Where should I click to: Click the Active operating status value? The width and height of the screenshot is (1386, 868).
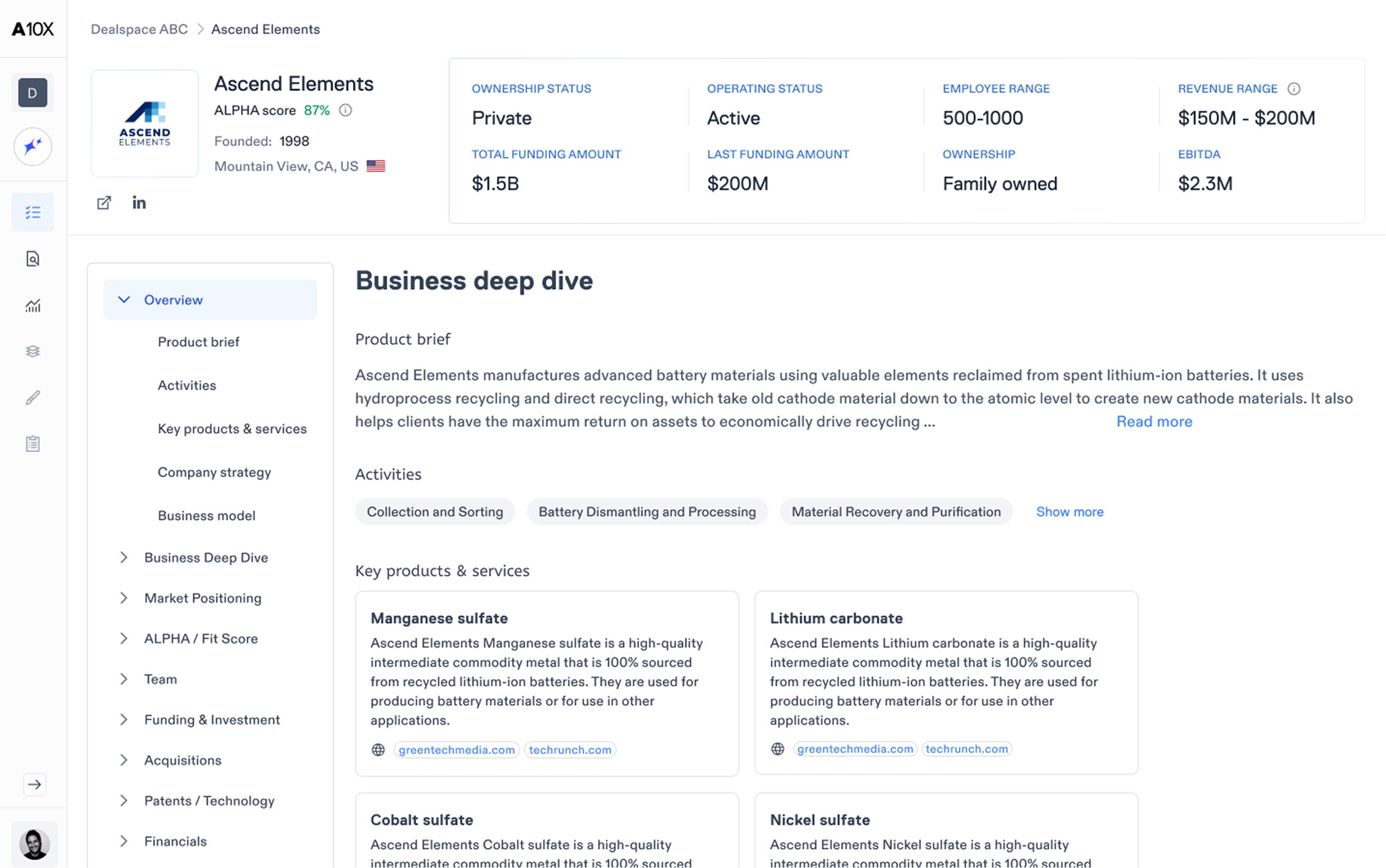point(734,118)
